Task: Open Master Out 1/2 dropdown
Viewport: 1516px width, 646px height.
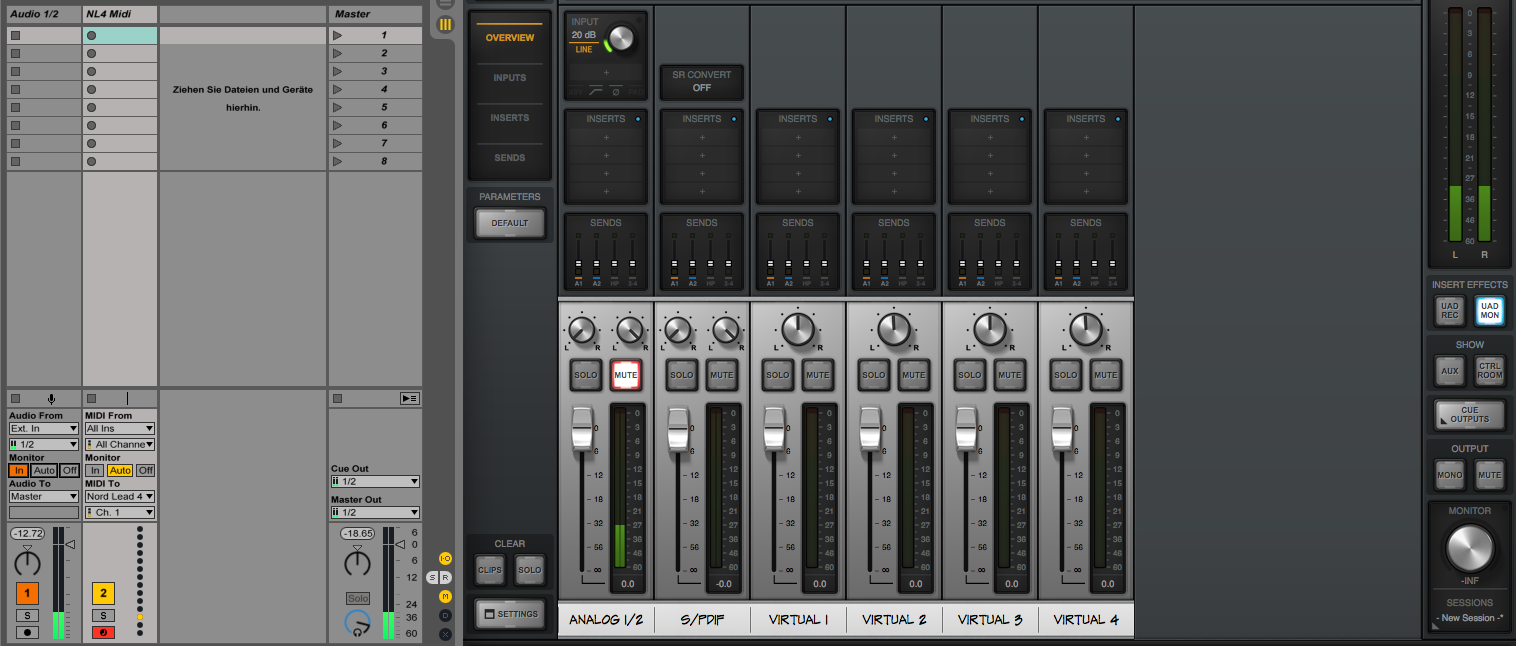Action: tap(375, 512)
